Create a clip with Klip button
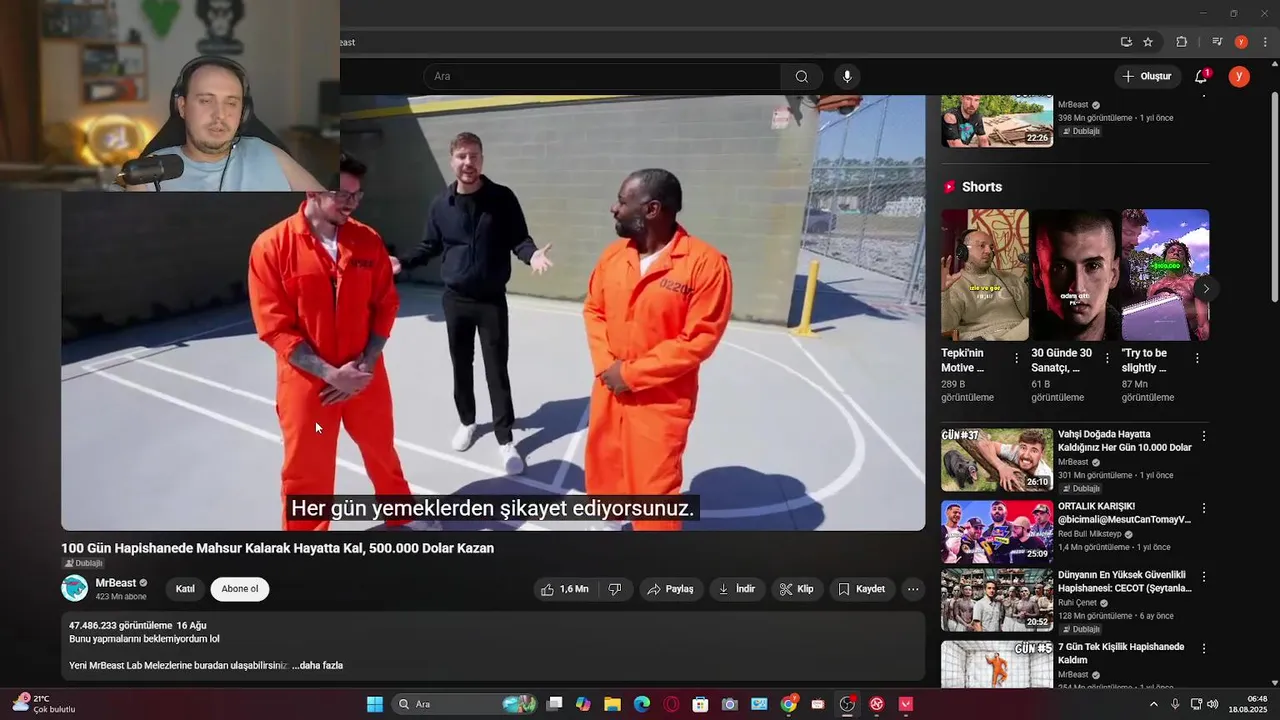Image resolution: width=1280 pixels, height=720 pixels. pyautogui.click(x=797, y=589)
